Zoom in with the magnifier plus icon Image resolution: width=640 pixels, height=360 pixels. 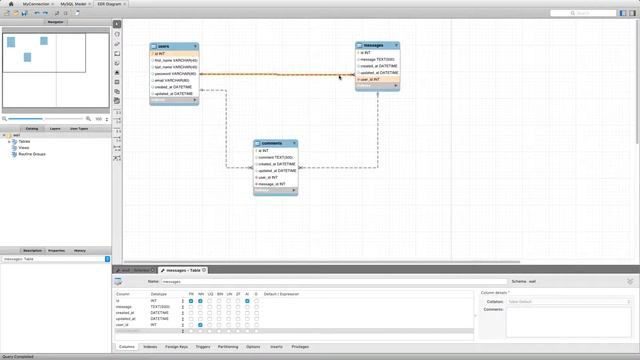tap(88, 119)
